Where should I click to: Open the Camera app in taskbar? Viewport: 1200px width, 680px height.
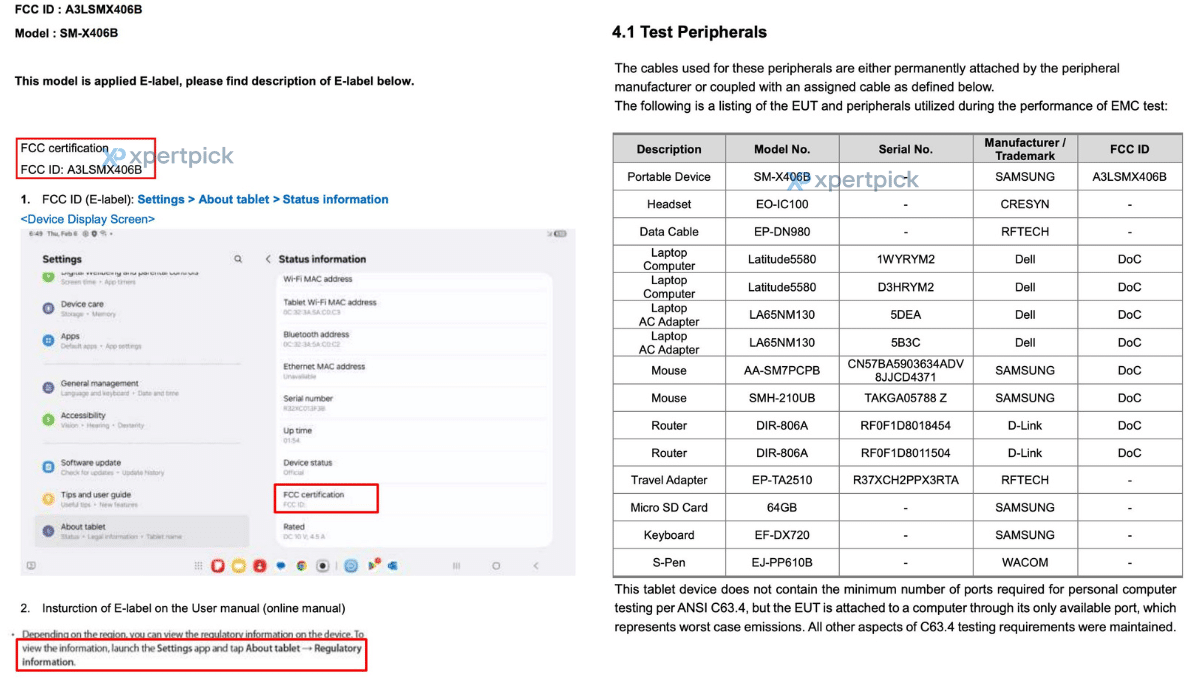pos(323,566)
